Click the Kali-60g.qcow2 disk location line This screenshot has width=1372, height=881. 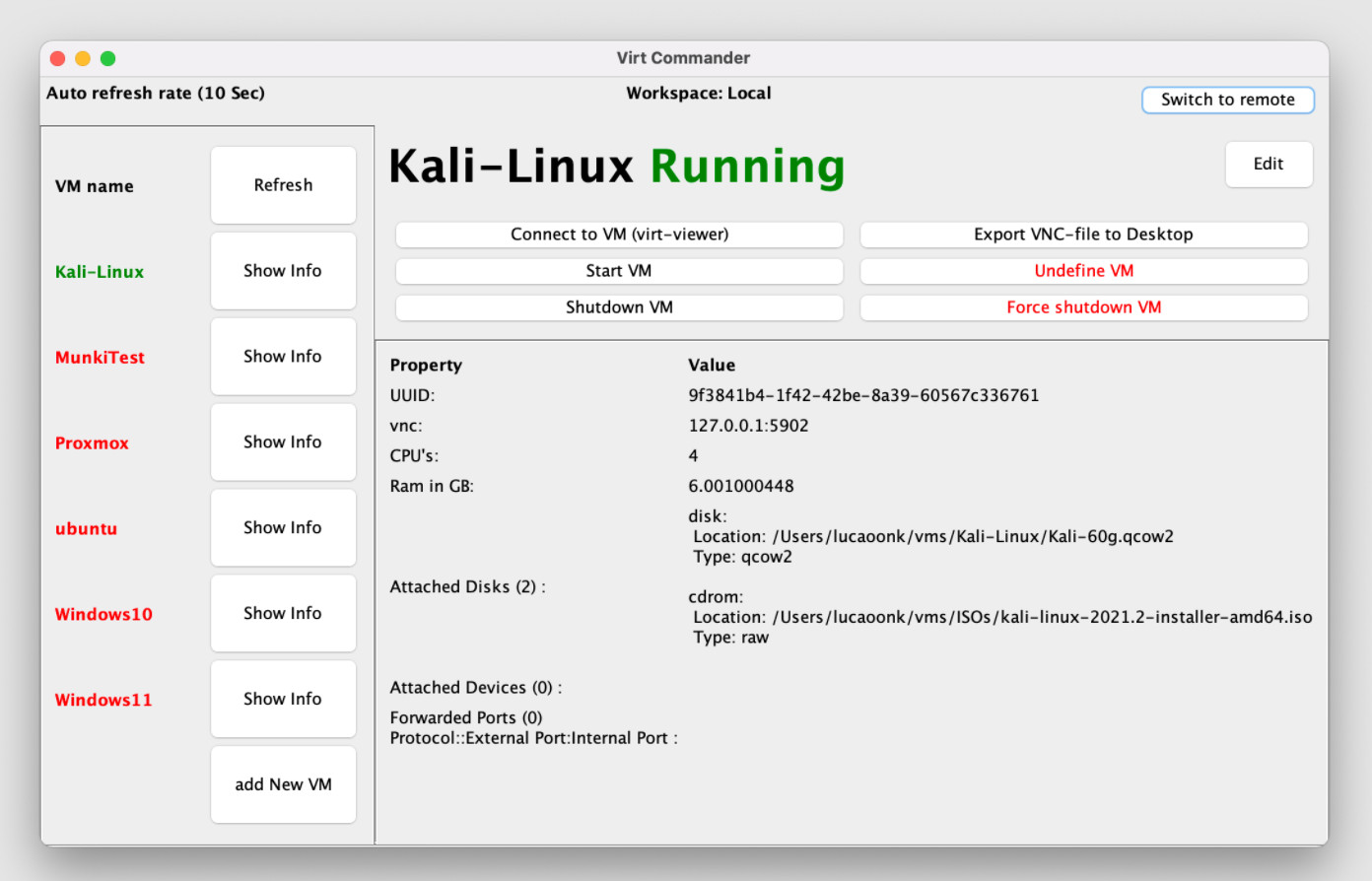click(933, 537)
